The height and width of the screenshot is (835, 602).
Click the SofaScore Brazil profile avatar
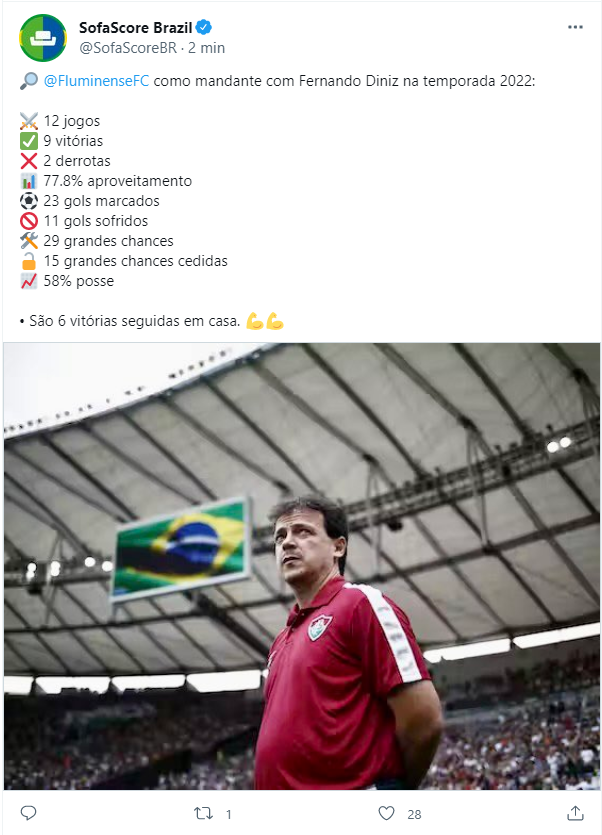coord(43,38)
